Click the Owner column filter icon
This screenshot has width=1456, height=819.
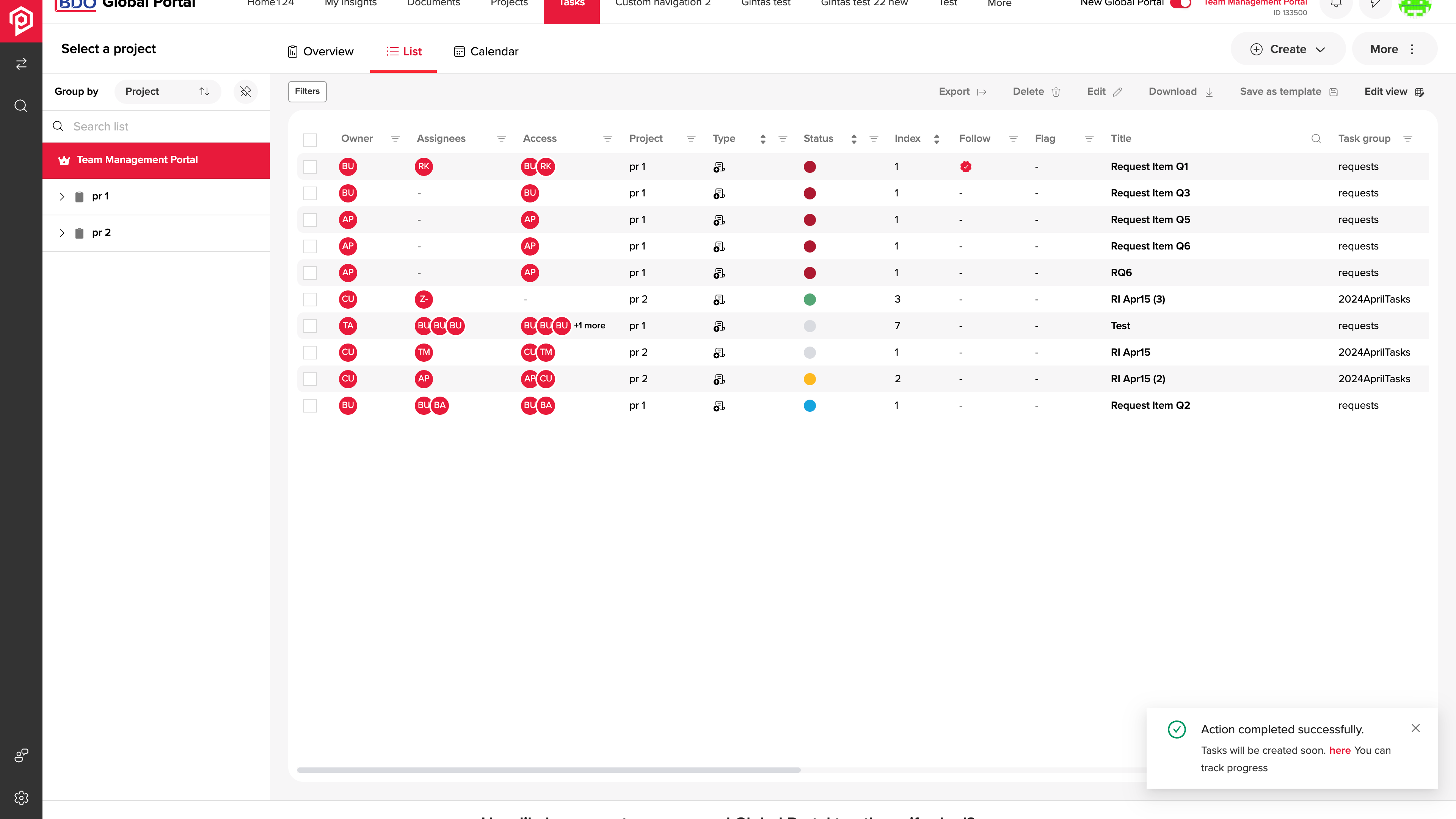point(395,138)
